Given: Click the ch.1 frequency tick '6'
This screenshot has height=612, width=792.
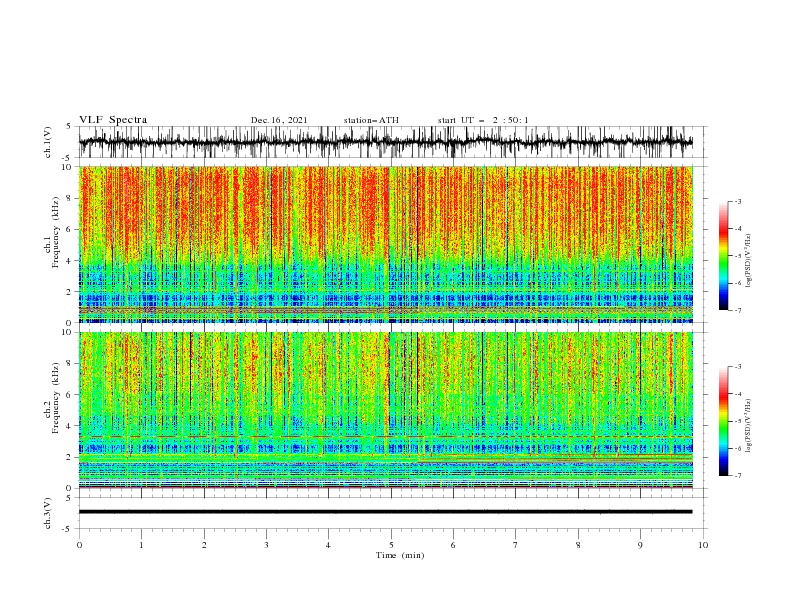Looking at the screenshot, I should tap(70, 229).
